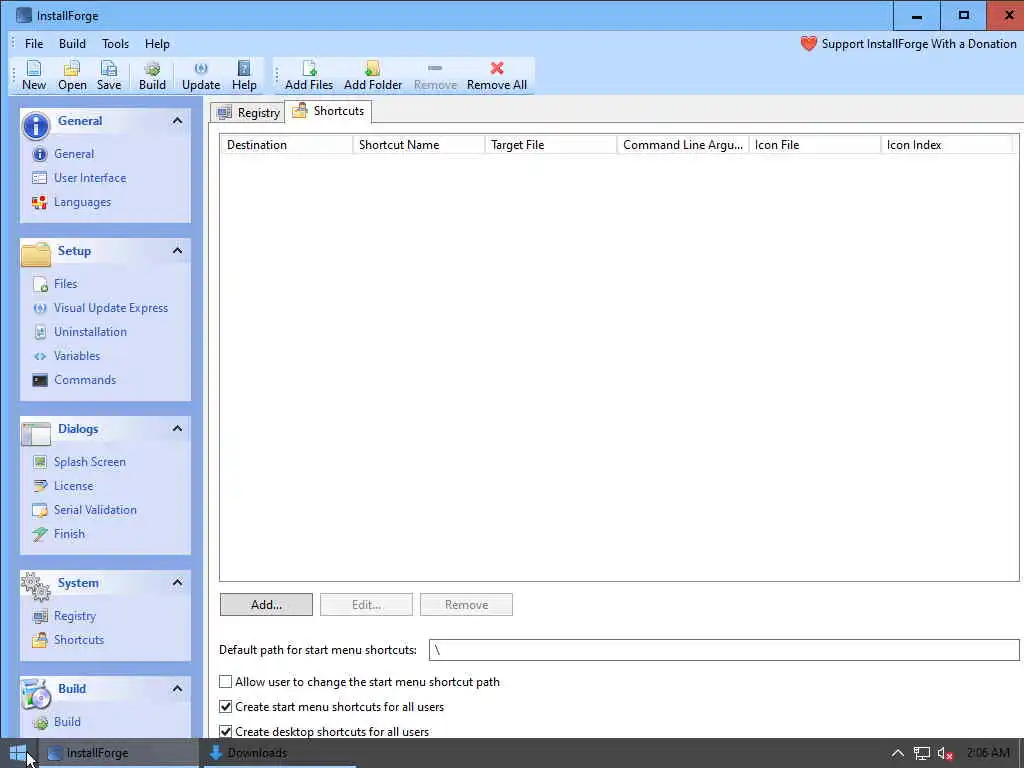The image size is (1024, 768).
Task: Click Support InstallForge With a Donation link
Action: [x=919, y=44]
